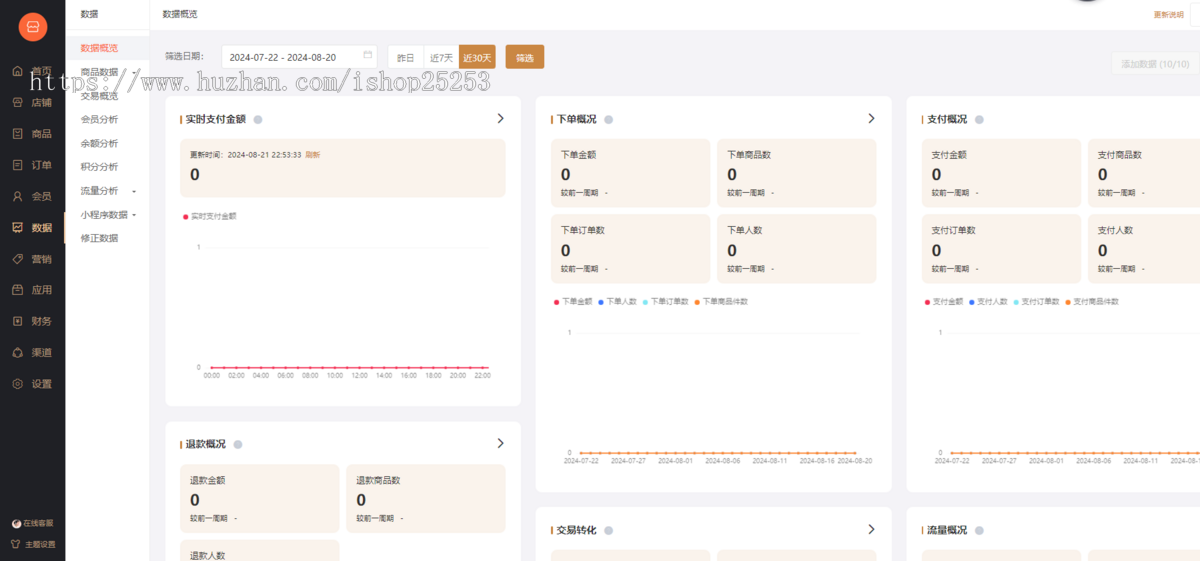Click the 退款金额 metric tile

(260, 498)
